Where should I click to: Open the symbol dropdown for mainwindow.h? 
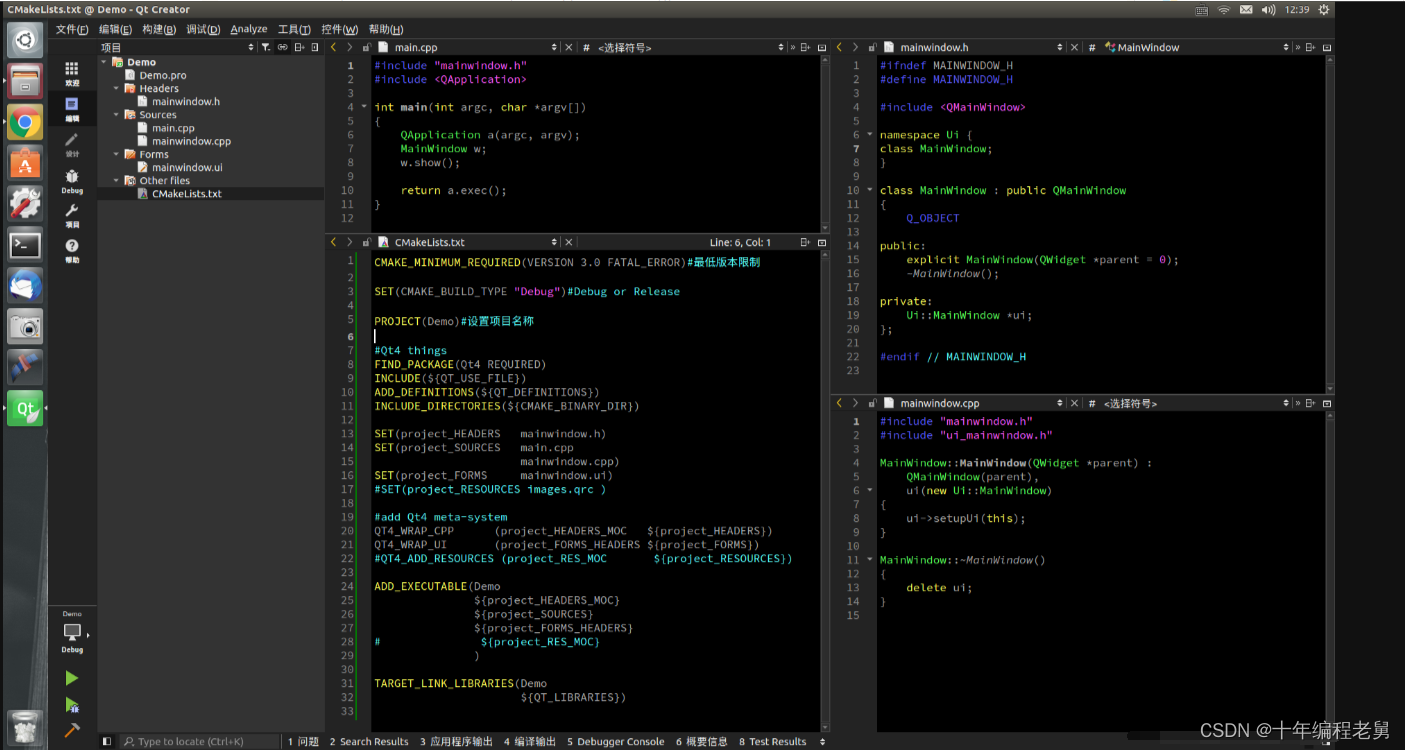1148,47
